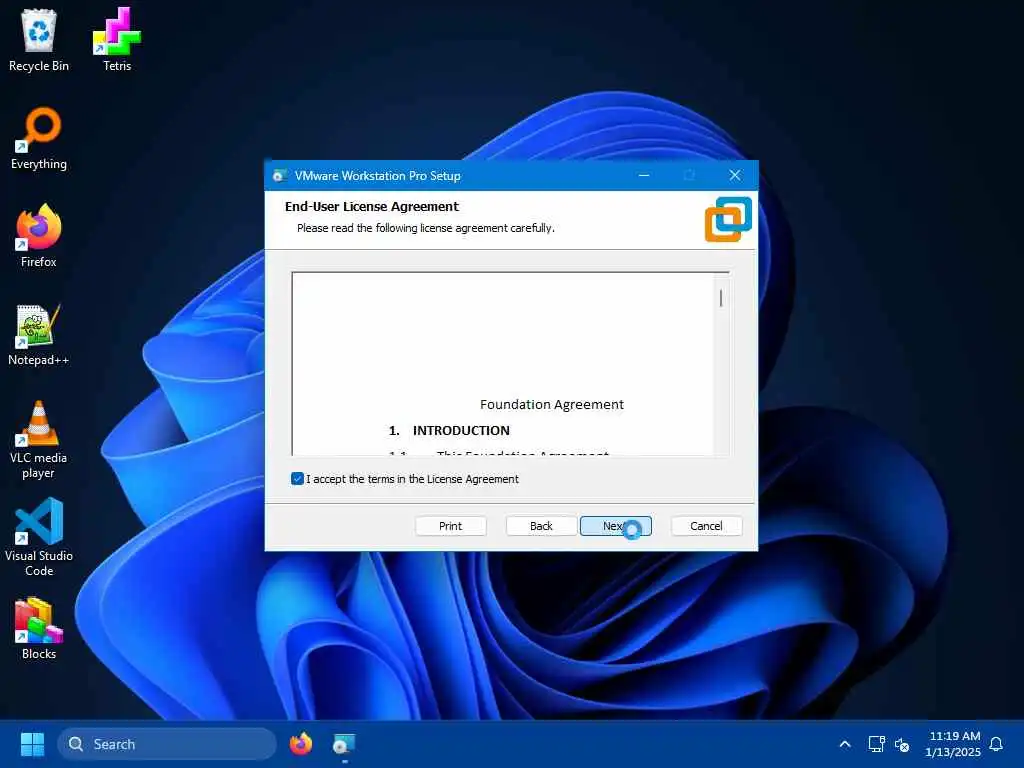1024x768 pixels.
Task: Select the Blocks desktop shortcut
Action: click(39, 628)
